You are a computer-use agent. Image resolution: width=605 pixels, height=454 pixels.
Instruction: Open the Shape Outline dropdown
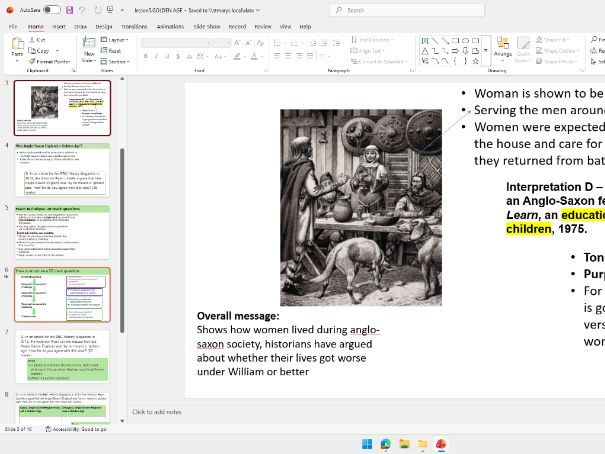[557, 51]
